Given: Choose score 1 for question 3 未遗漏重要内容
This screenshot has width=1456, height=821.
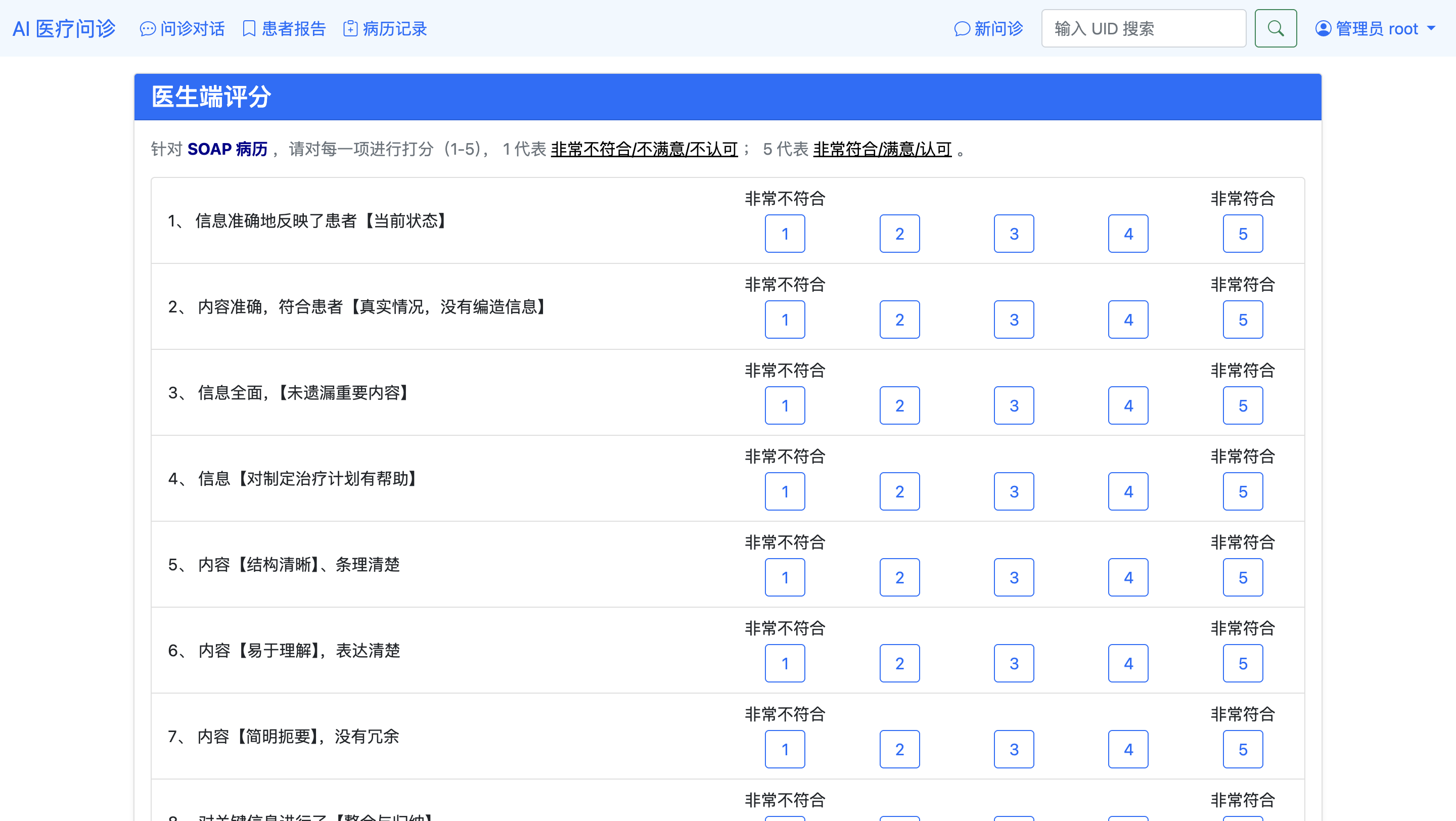Looking at the screenshot, I should point(785,405).
